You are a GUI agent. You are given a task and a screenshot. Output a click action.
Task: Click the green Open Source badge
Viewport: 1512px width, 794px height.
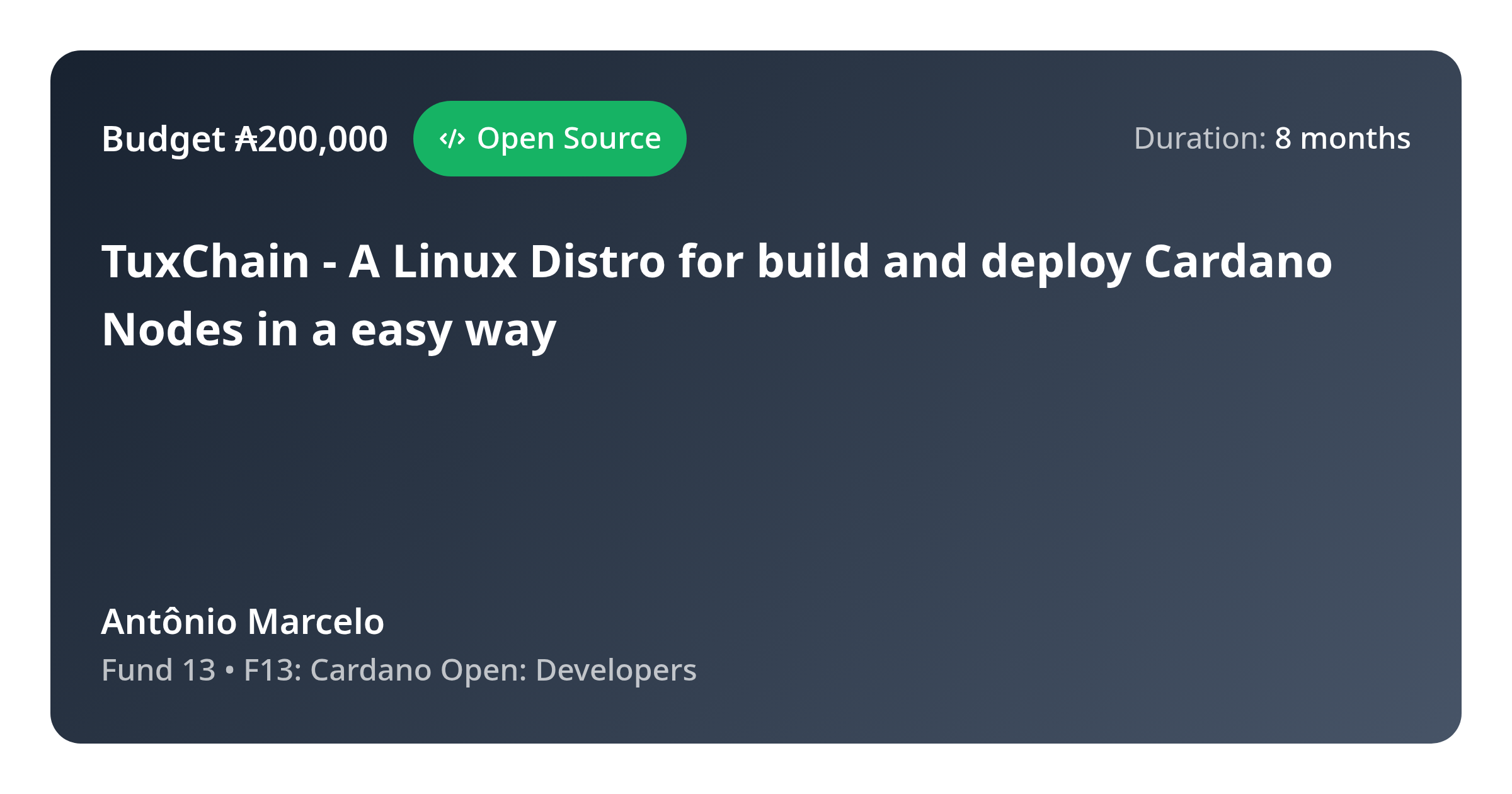pos(549,139)
